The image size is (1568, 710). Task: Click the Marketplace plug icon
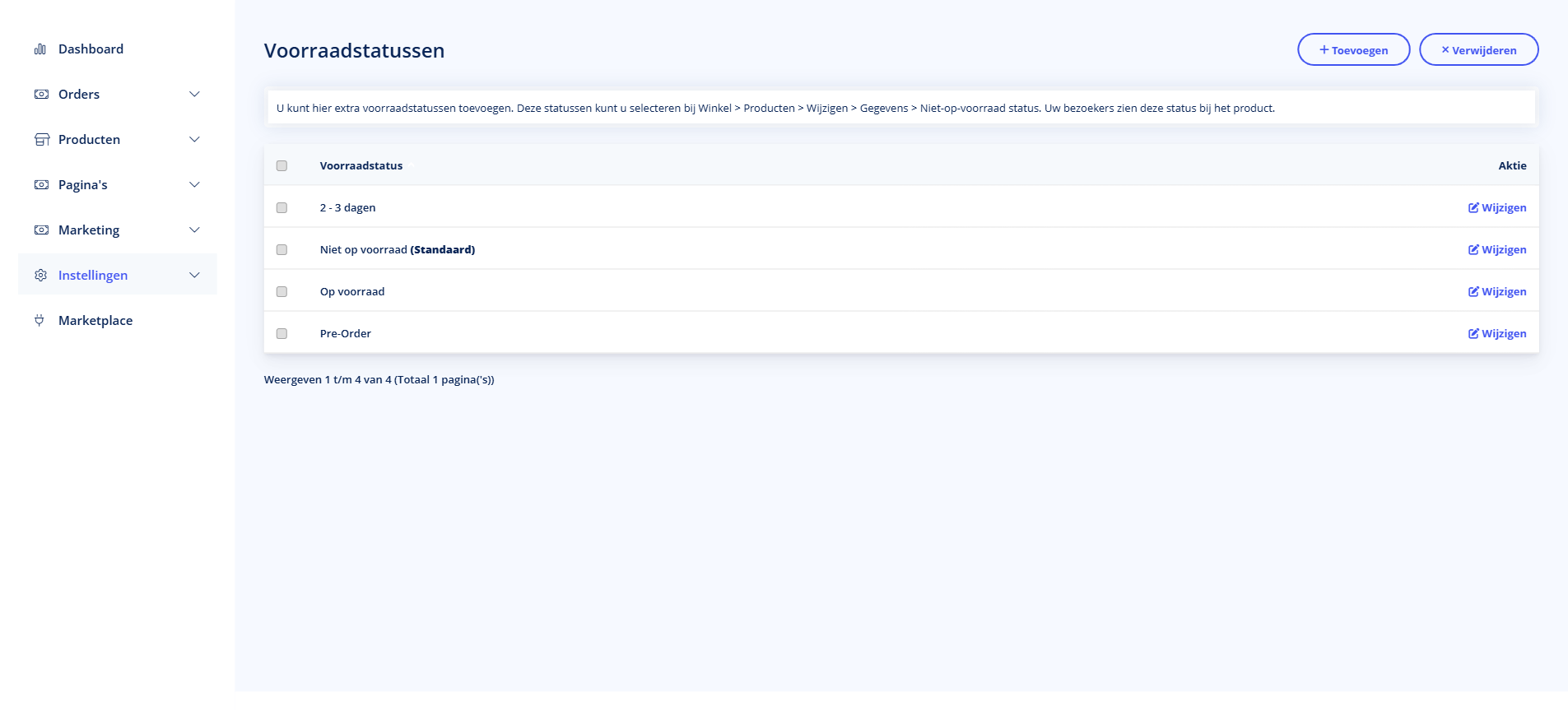click(x=40, y=321)
